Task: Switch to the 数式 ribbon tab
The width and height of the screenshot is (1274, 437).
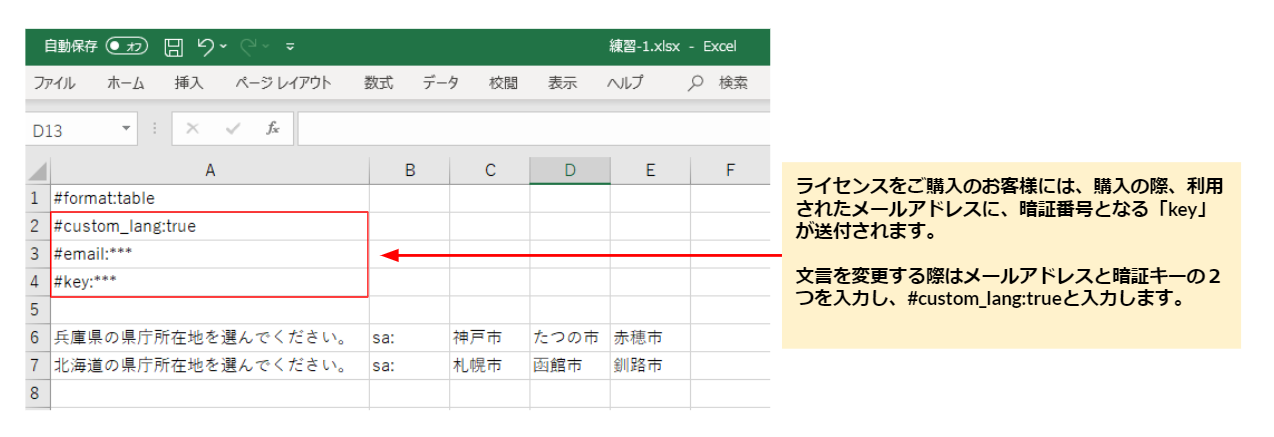Action: (378, 83)
